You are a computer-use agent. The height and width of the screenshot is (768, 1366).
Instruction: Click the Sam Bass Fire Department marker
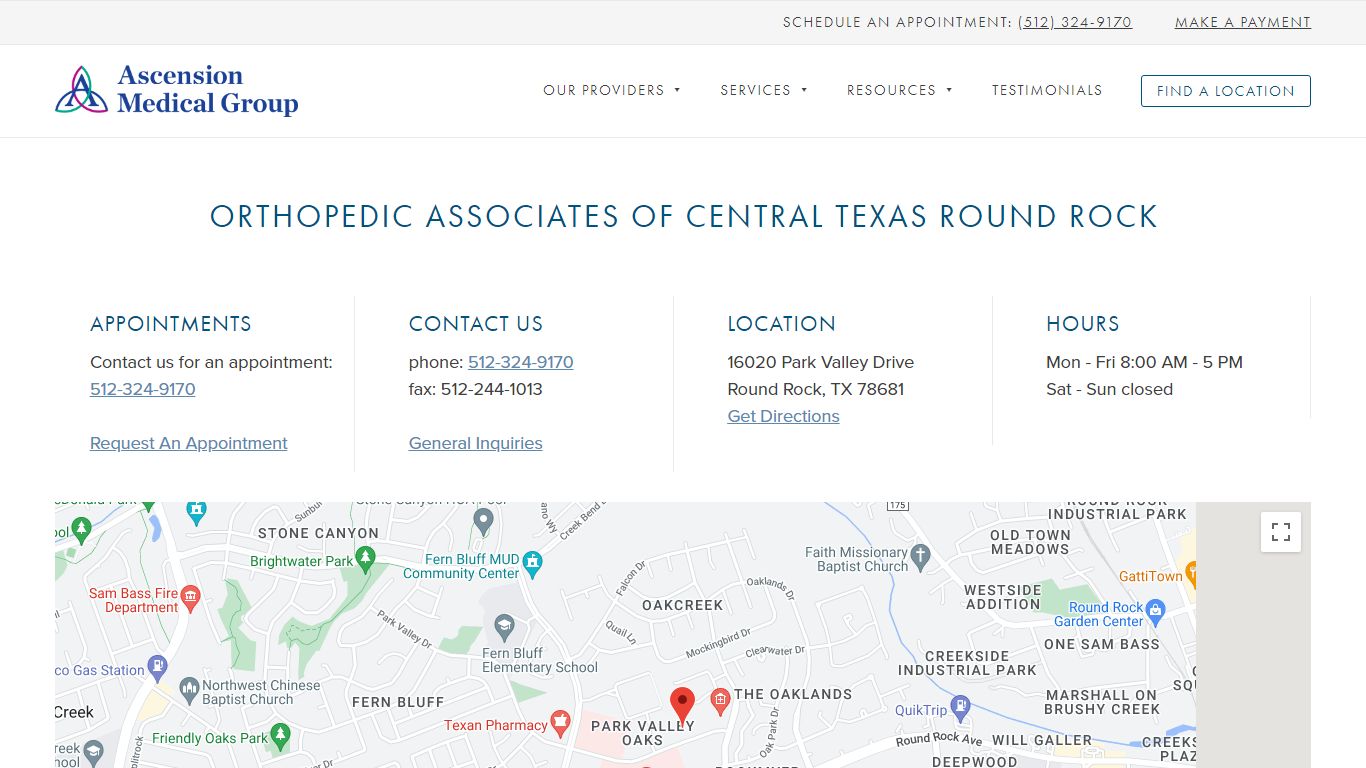[191, 598]
